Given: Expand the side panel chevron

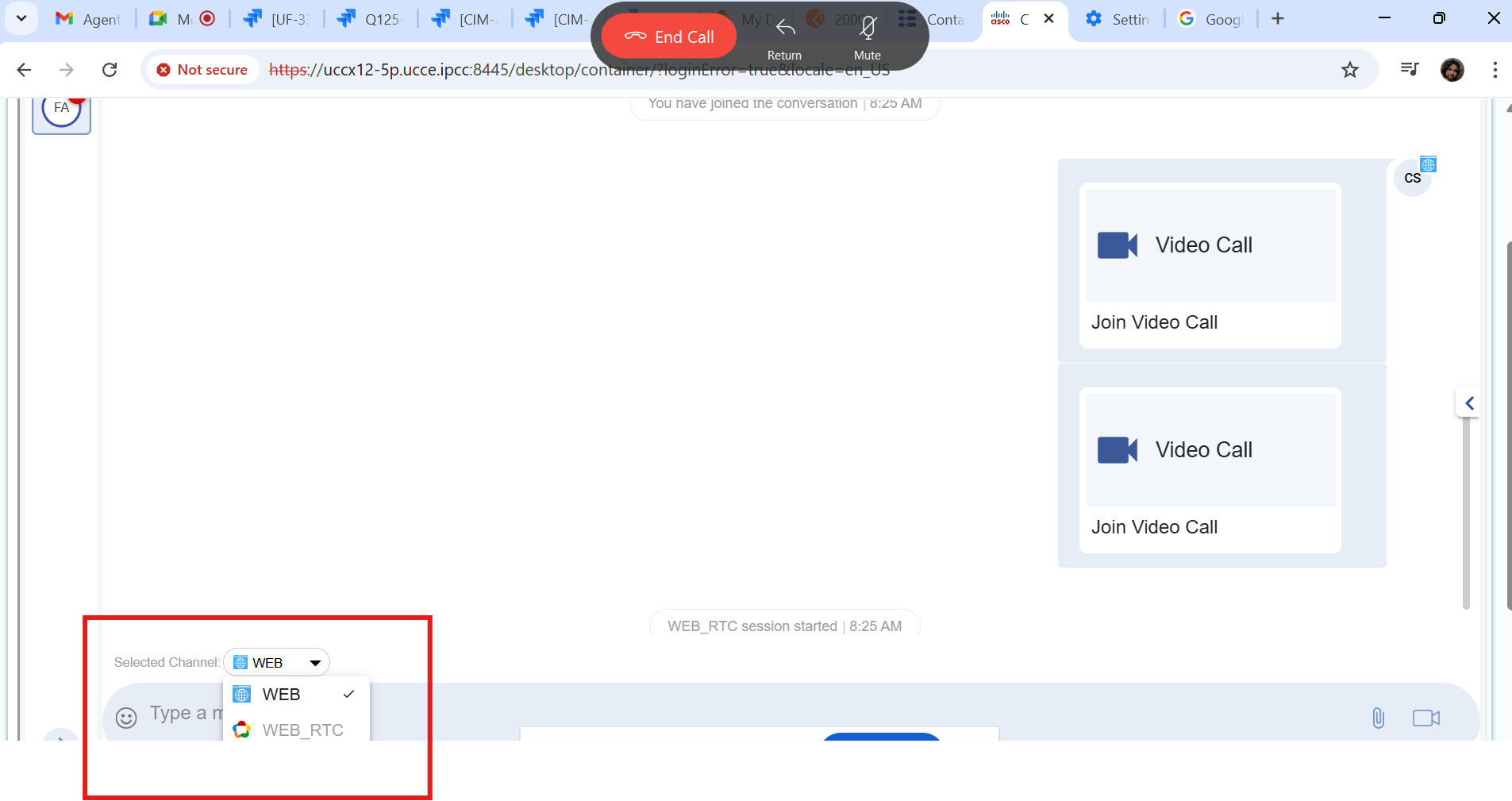Looking at the screenshot, I should point(1469,403).
